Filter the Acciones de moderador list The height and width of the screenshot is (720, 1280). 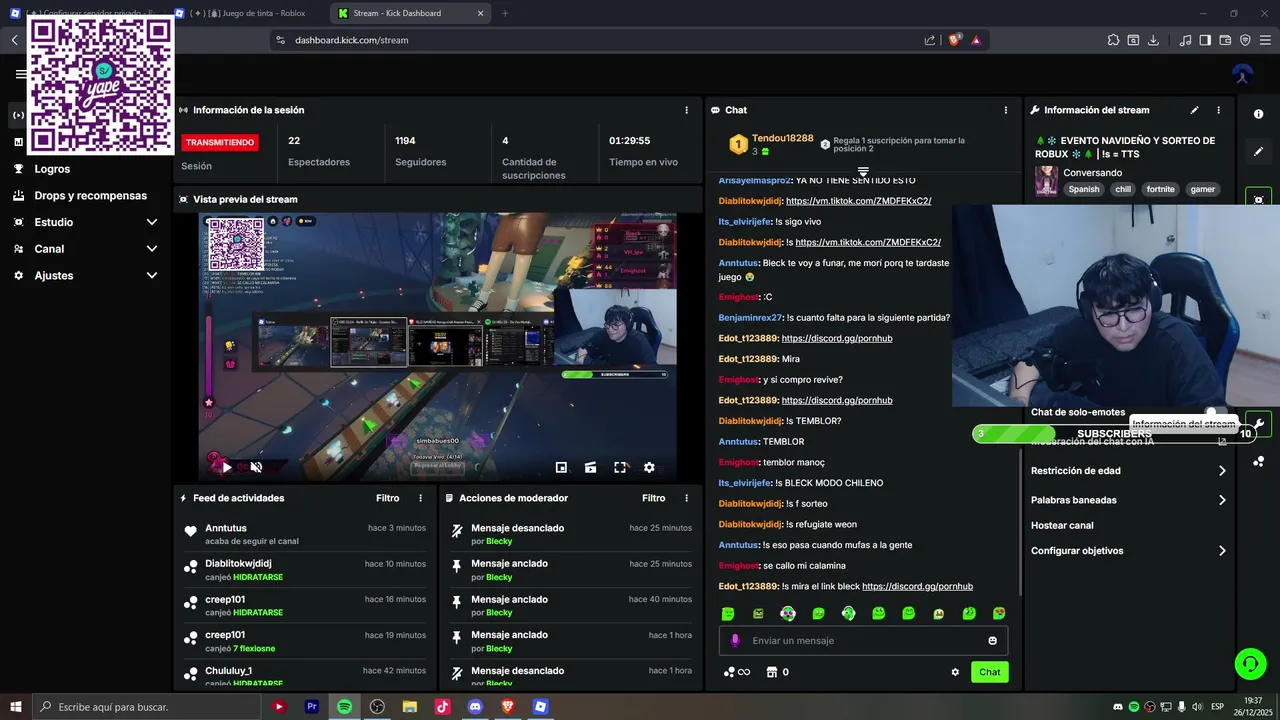(x=653, y=498)
